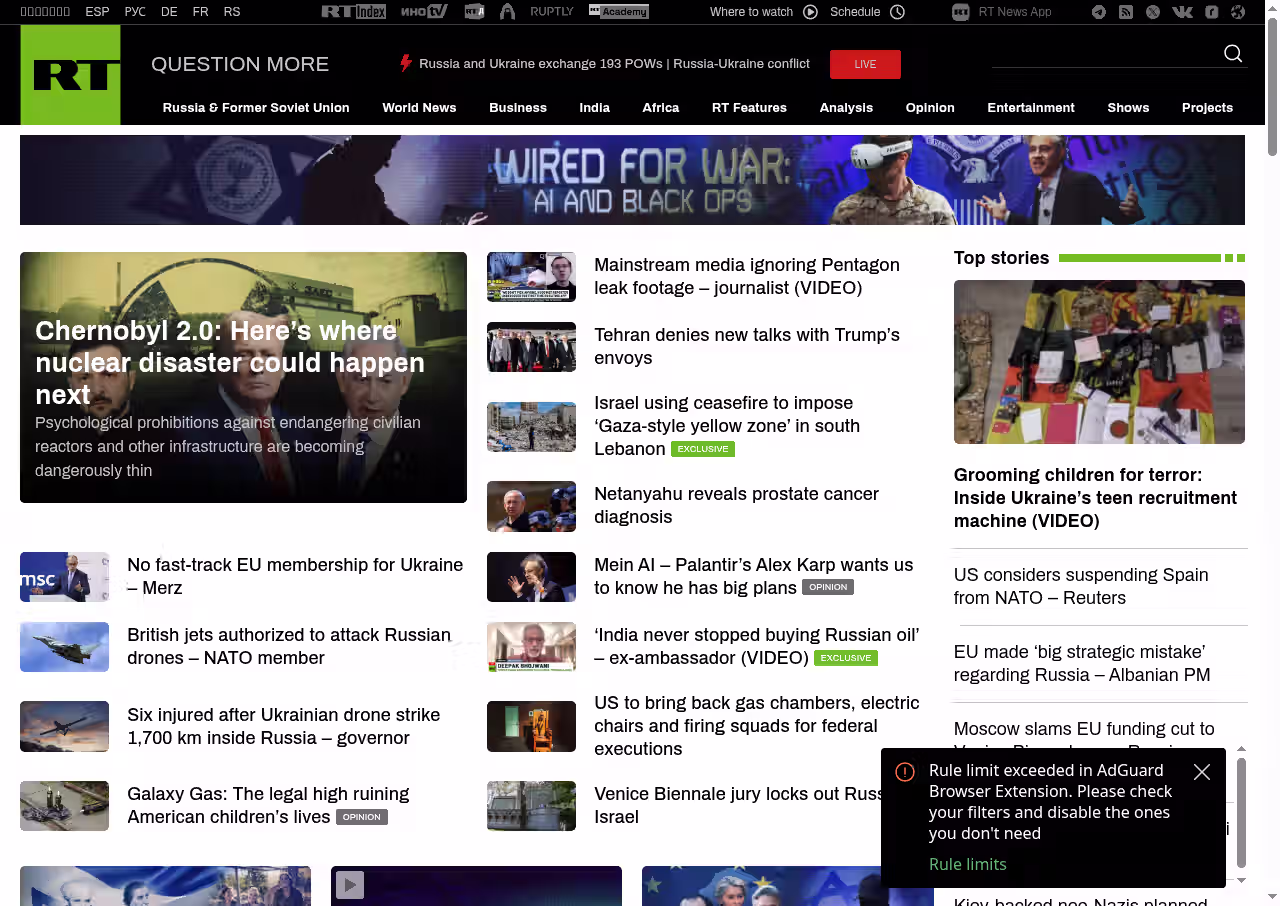Open the RT Index logo link
This screenshot has height=906, width=1280.
[x=353, y=12]
